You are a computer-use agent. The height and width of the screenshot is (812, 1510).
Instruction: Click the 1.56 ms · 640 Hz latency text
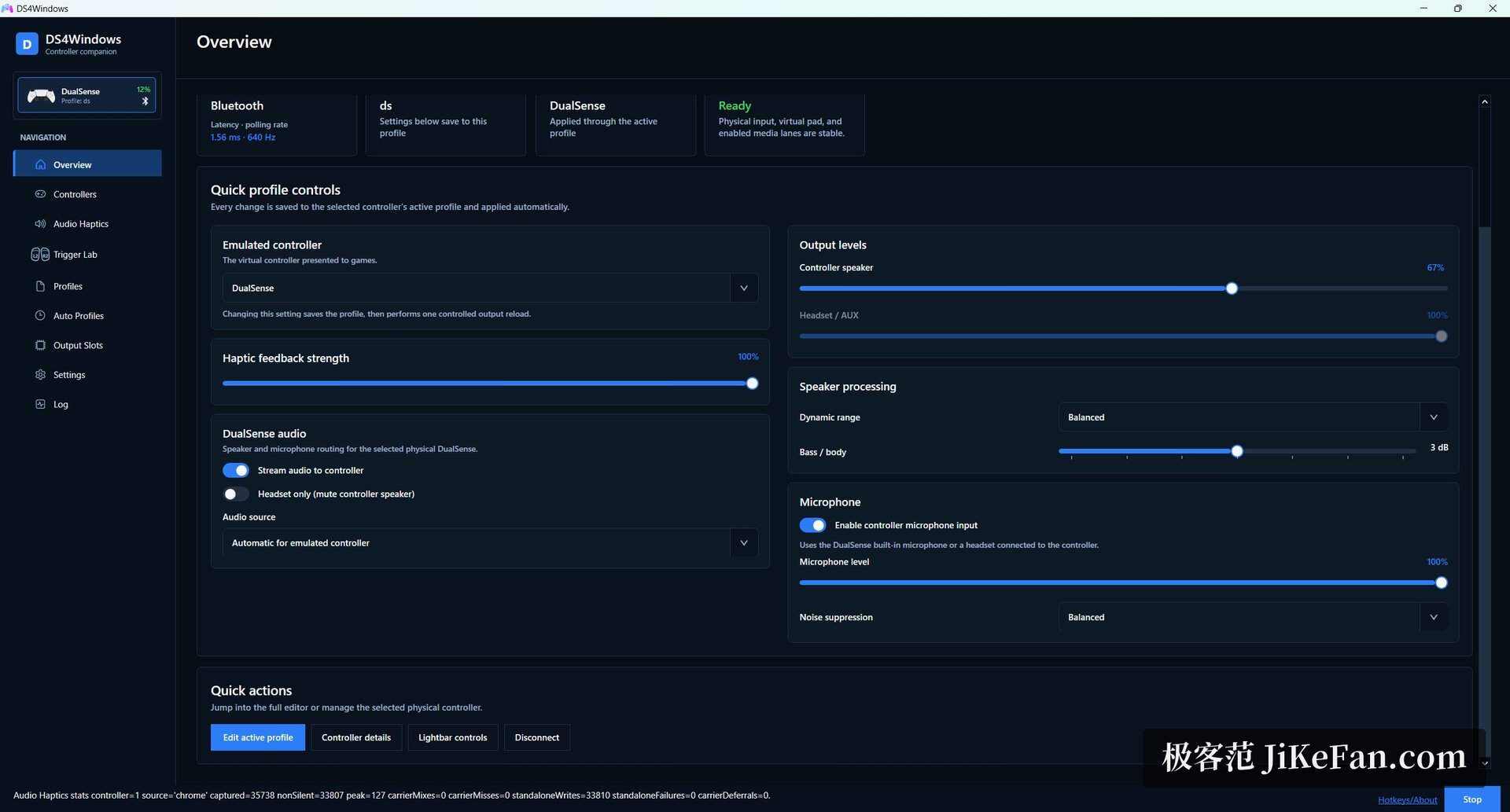243,138
